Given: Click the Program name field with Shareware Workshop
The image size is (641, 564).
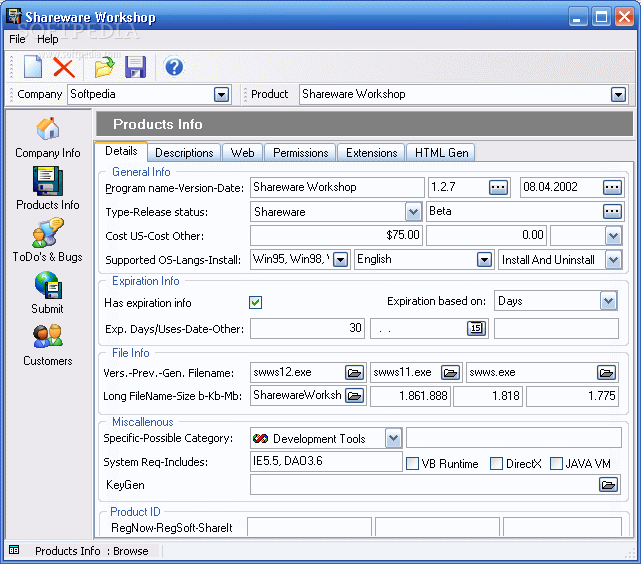Looking at the screenshot, I should pos(337,188).
